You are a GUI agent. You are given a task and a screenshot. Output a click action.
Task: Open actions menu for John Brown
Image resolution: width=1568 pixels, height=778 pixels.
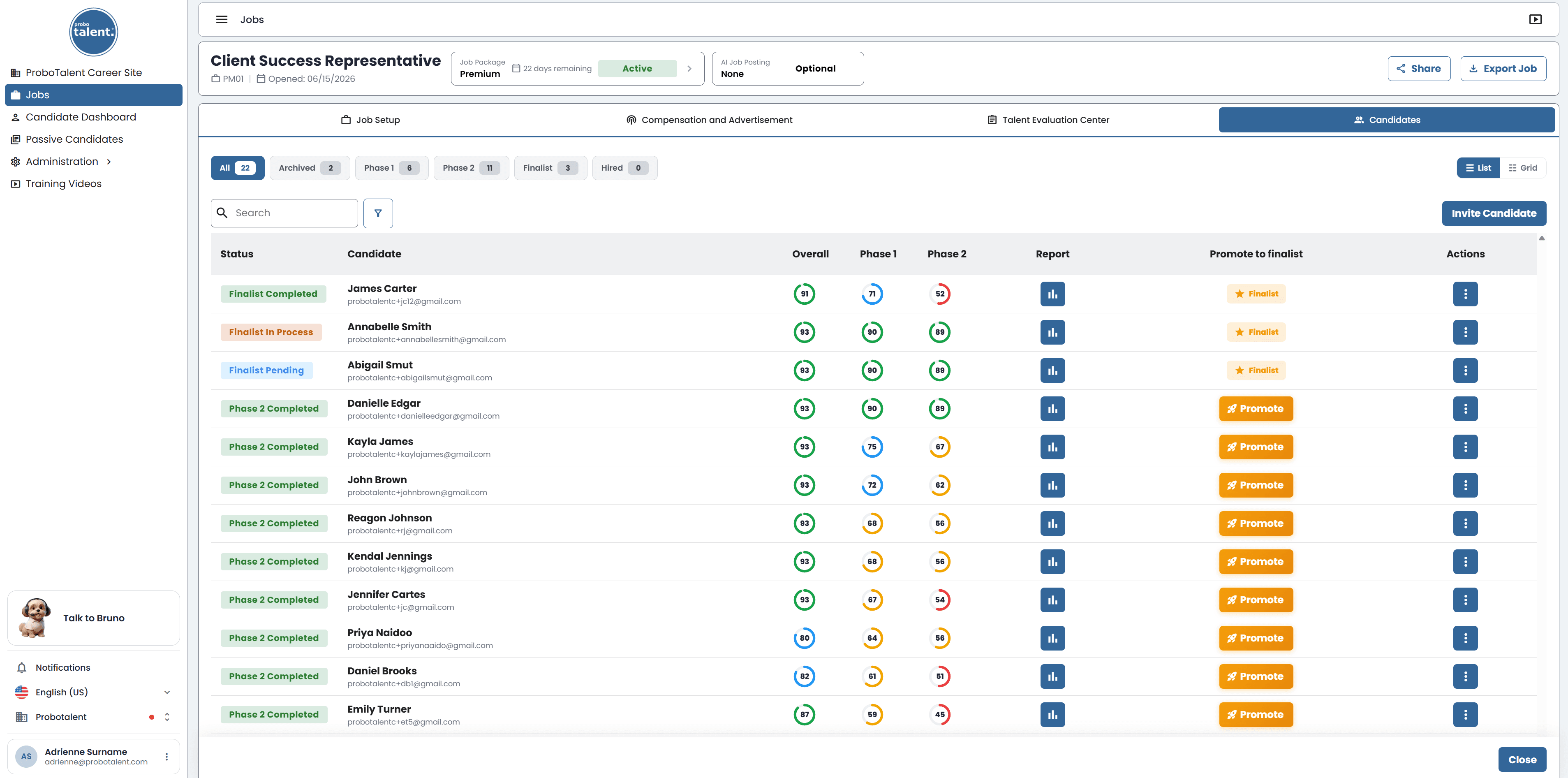pos(1465,486)
